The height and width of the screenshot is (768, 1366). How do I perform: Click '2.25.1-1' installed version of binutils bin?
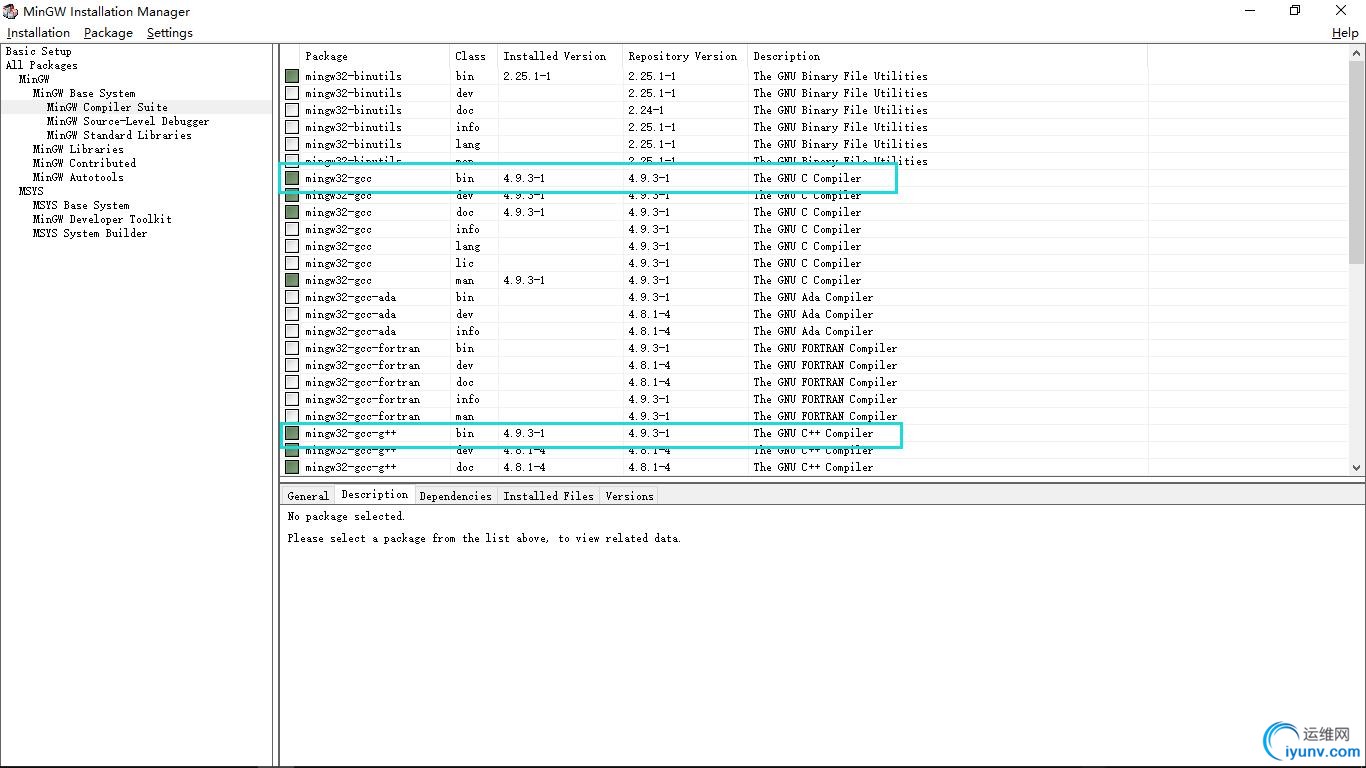pos(527,76)
